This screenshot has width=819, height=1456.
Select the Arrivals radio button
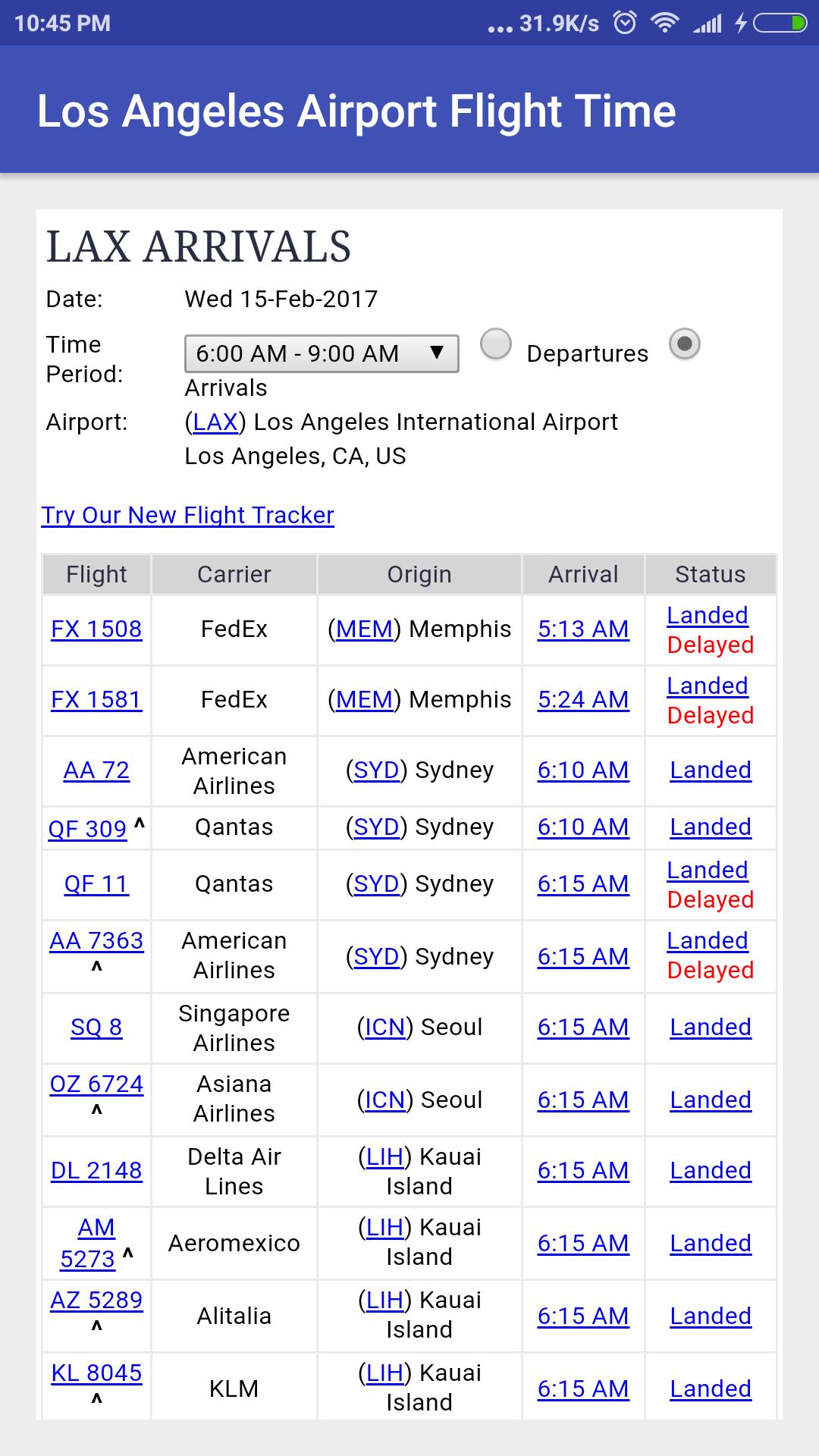684,344
